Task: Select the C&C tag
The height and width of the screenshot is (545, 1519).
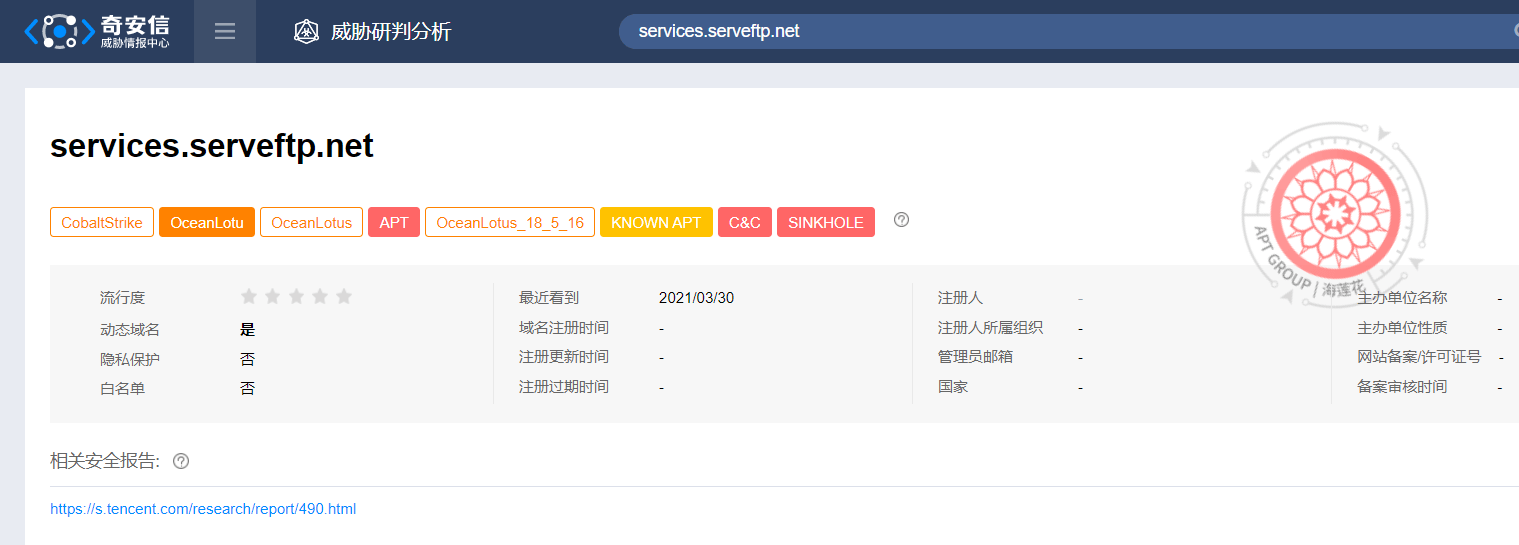Action: click(x=745, y=222)
